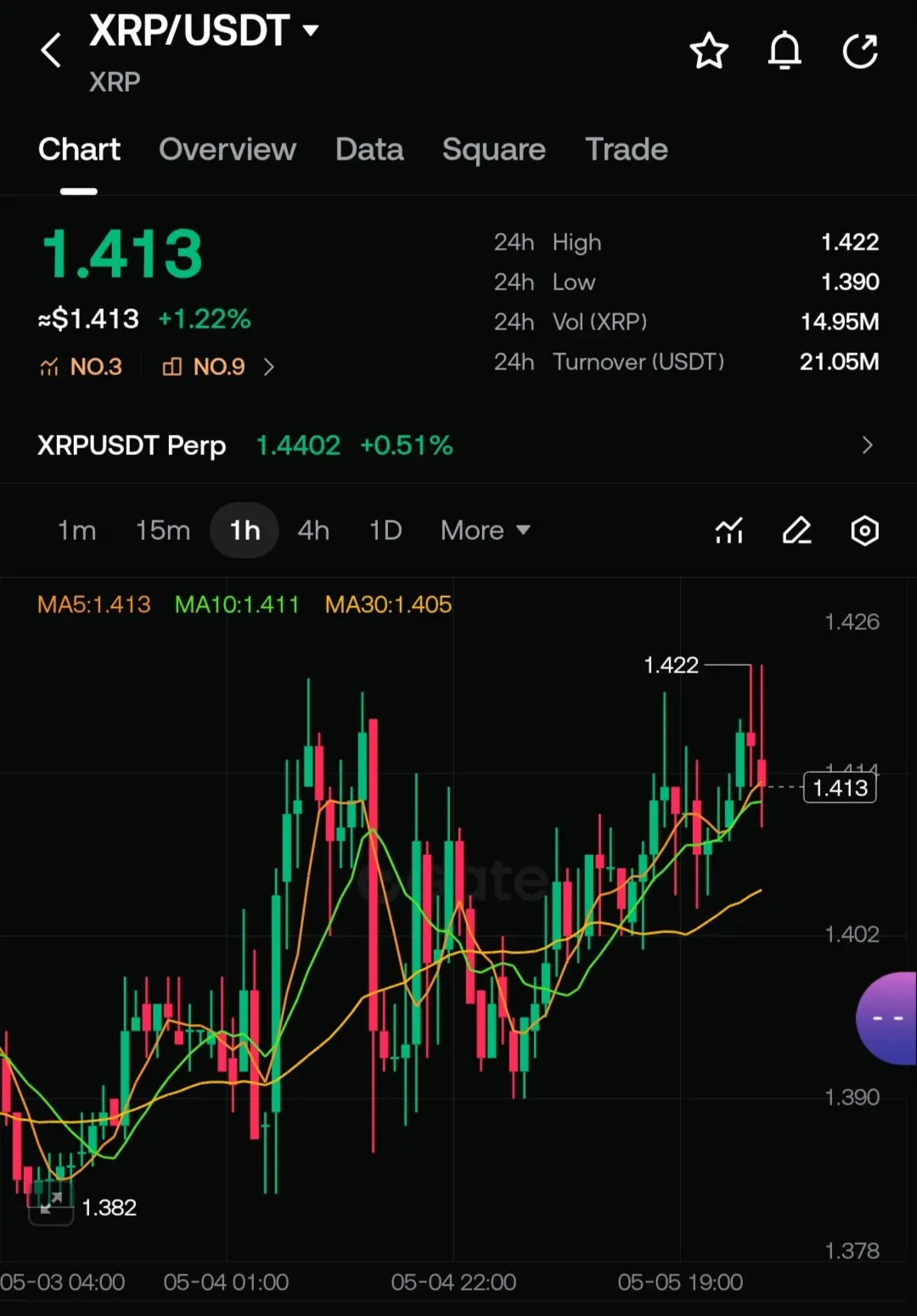Tap the purple floating assistant bubble

point(887,1018)
